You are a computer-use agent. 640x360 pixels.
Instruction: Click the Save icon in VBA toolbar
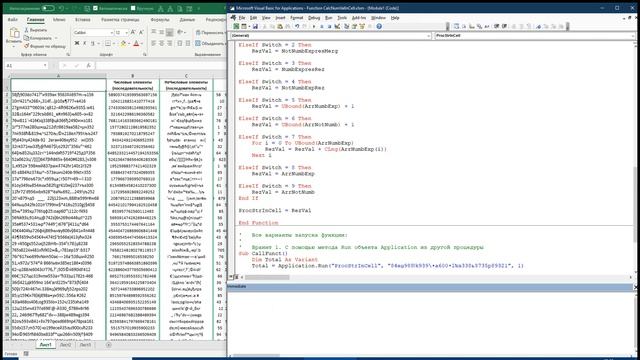(255, 26)
